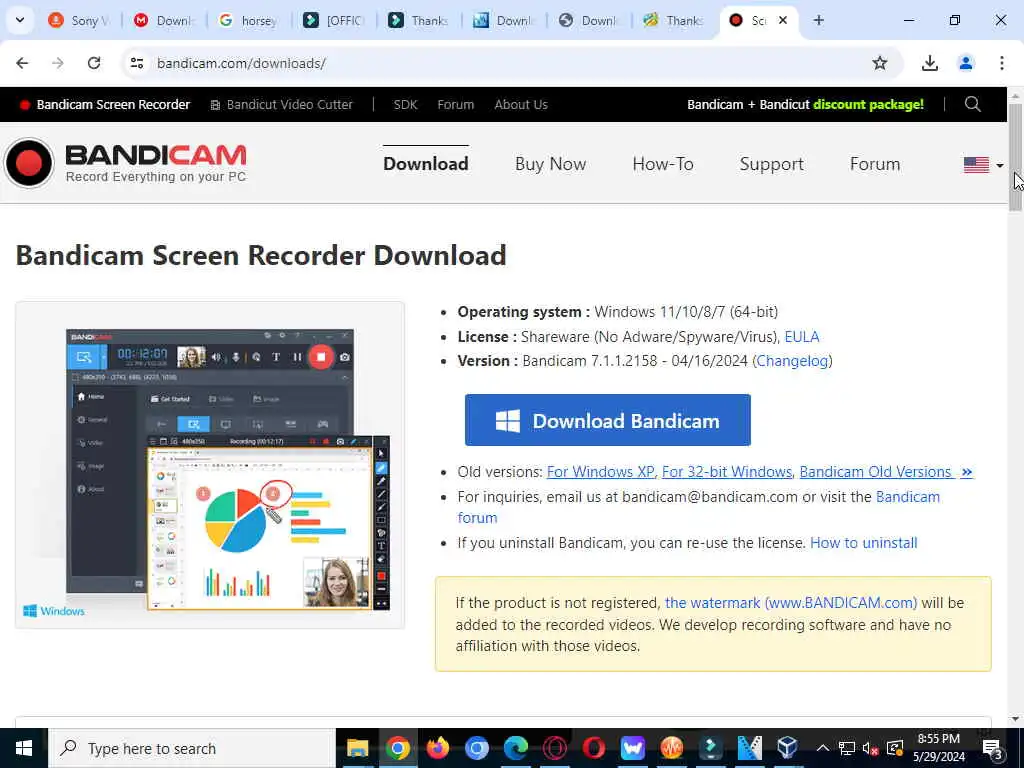Open the Chrome profile icon

point(965,63)
